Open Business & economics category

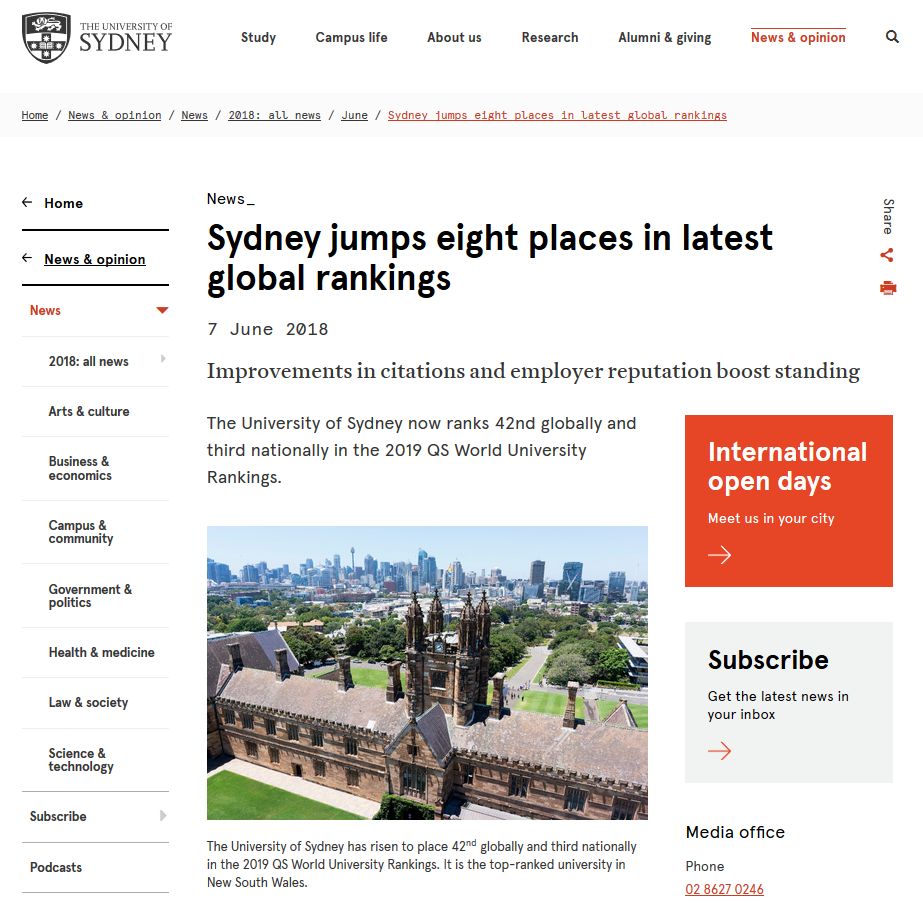[80, 468]
